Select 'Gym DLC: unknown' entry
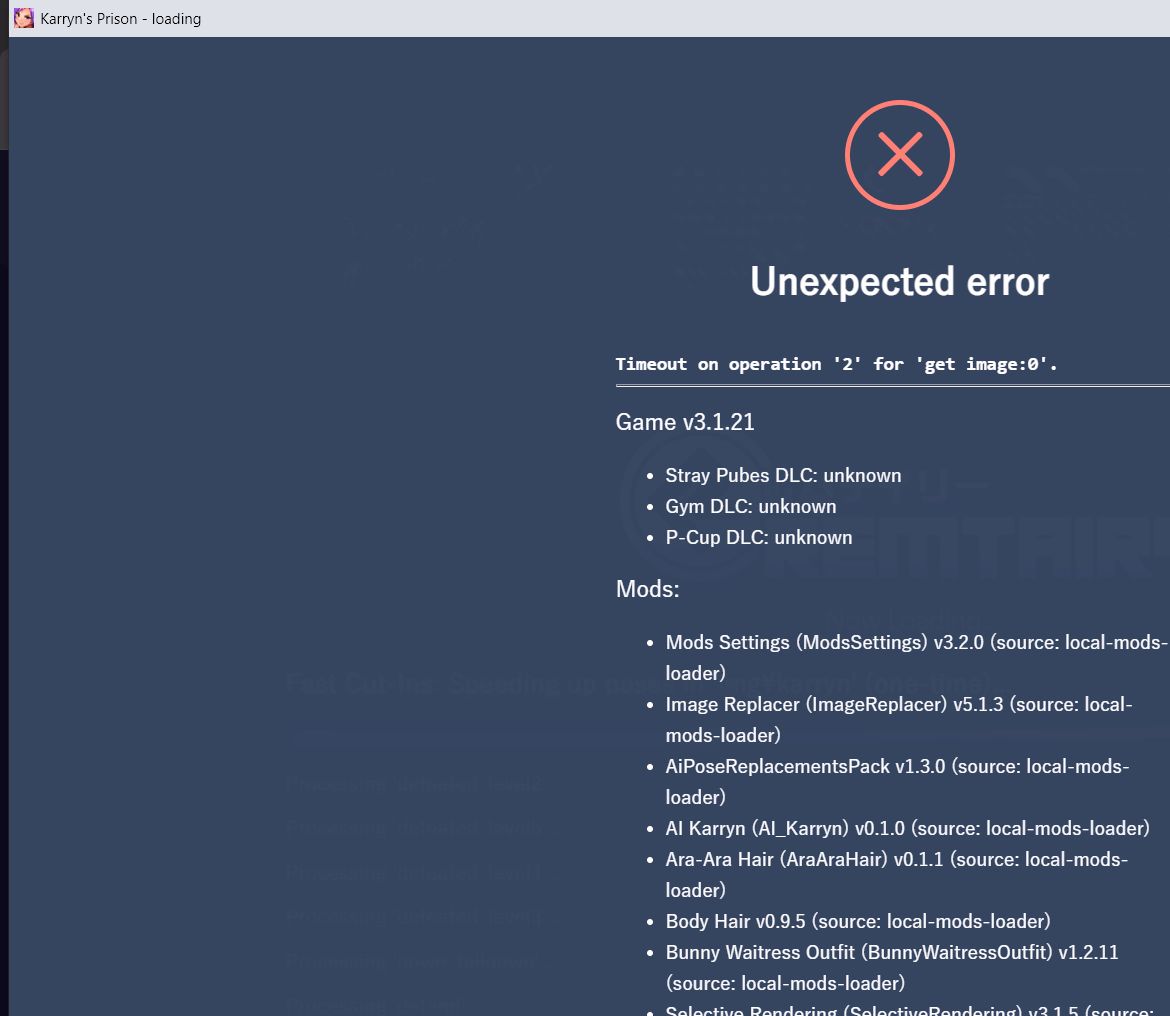 pos(751,507)
